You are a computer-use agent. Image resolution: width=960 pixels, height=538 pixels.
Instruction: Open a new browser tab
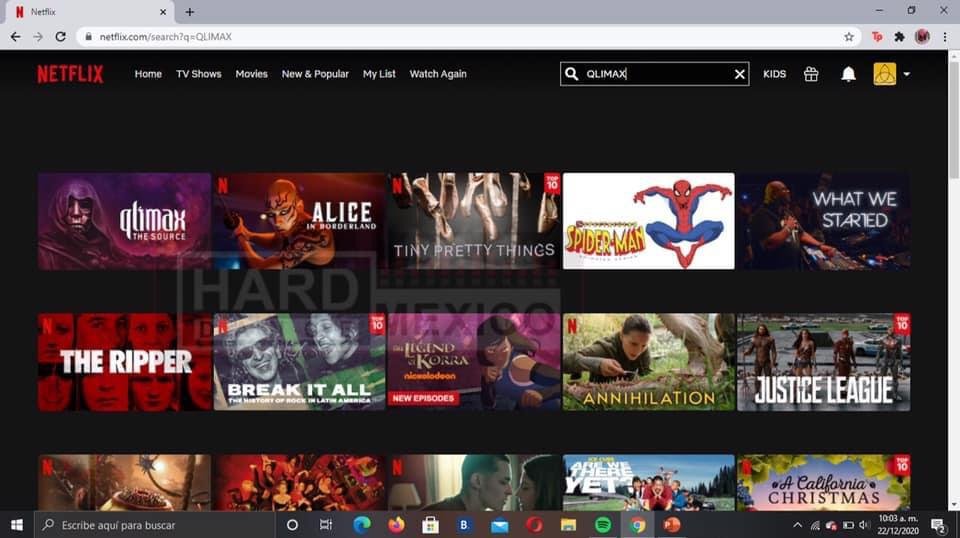tap(190, 12)
